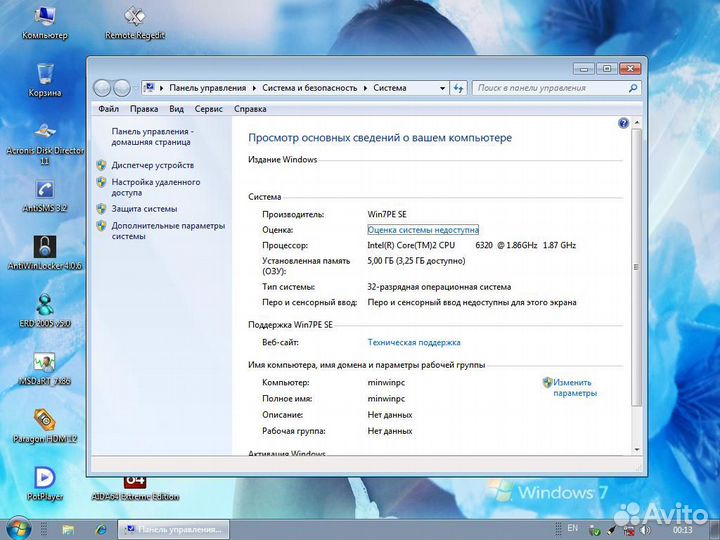720x540 pixels.
Task: Select the Панель управления taskbar button
Action: pos(173,529)
